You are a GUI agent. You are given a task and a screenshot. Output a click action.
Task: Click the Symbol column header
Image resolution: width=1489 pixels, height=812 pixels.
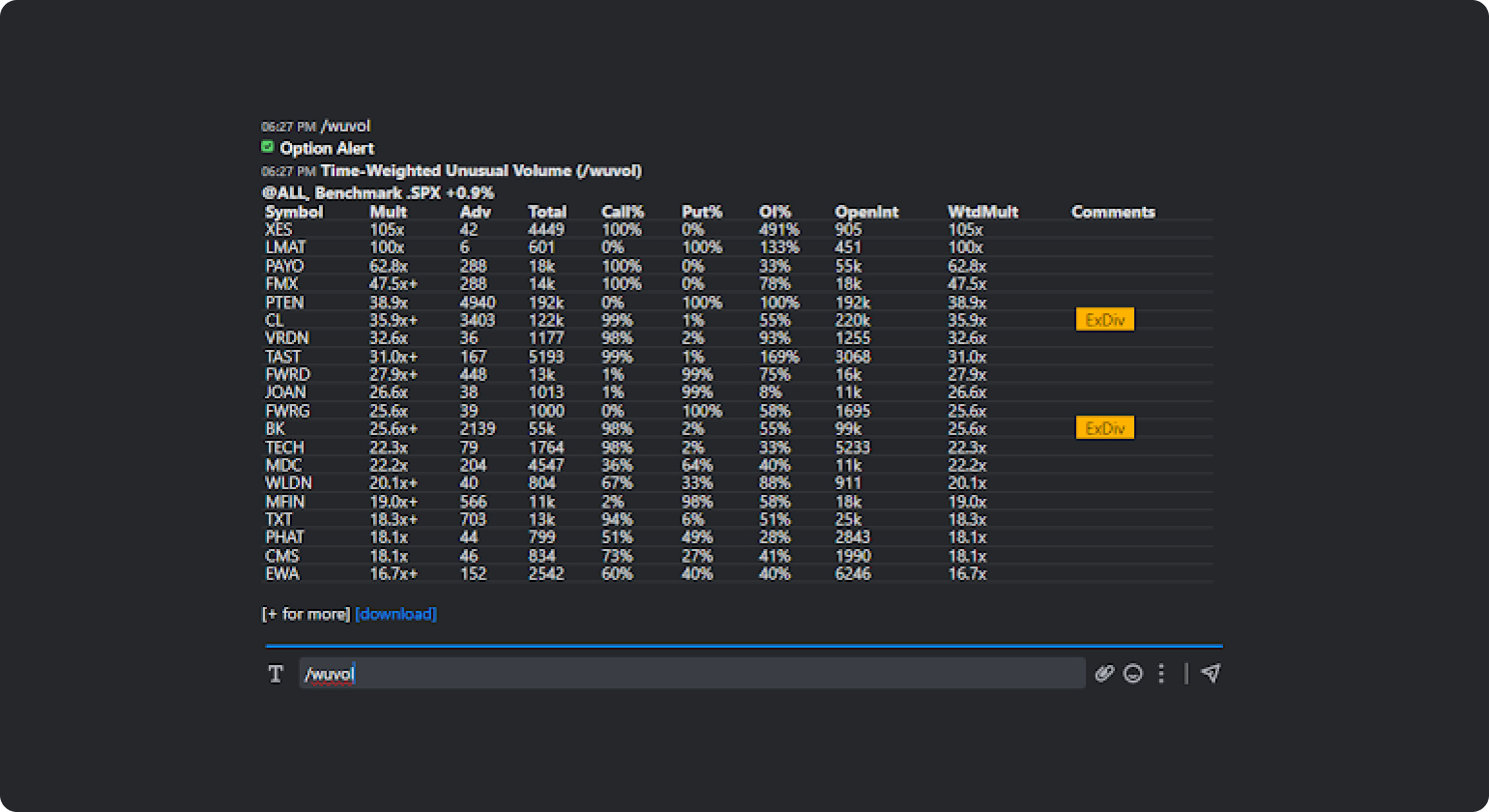294,212
